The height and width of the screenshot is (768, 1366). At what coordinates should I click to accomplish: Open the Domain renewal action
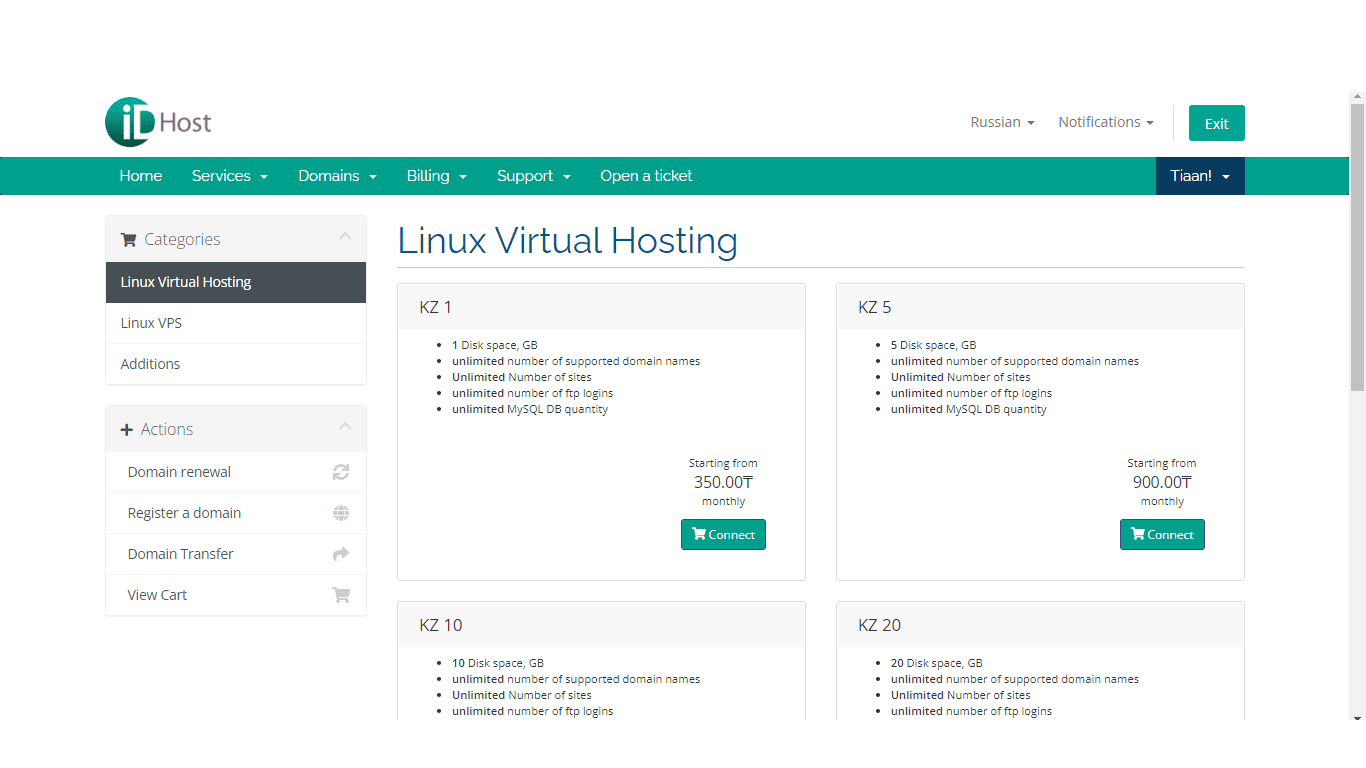coord(236,472)
